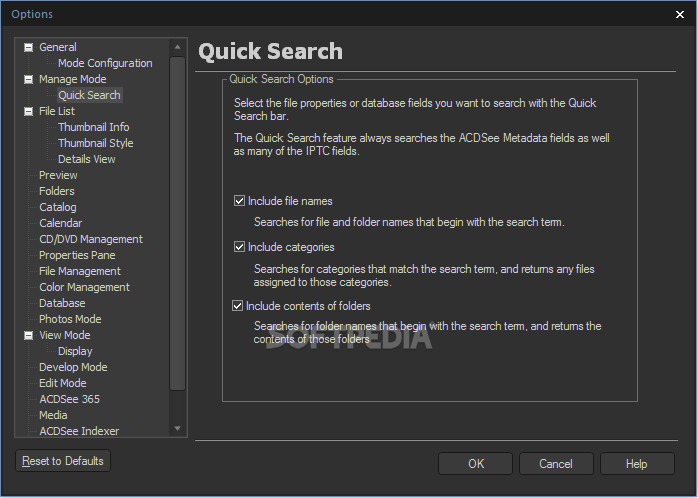Select General in options tree
The height and width of the screenshot is (498, 698).
click(x=57, y=47)
